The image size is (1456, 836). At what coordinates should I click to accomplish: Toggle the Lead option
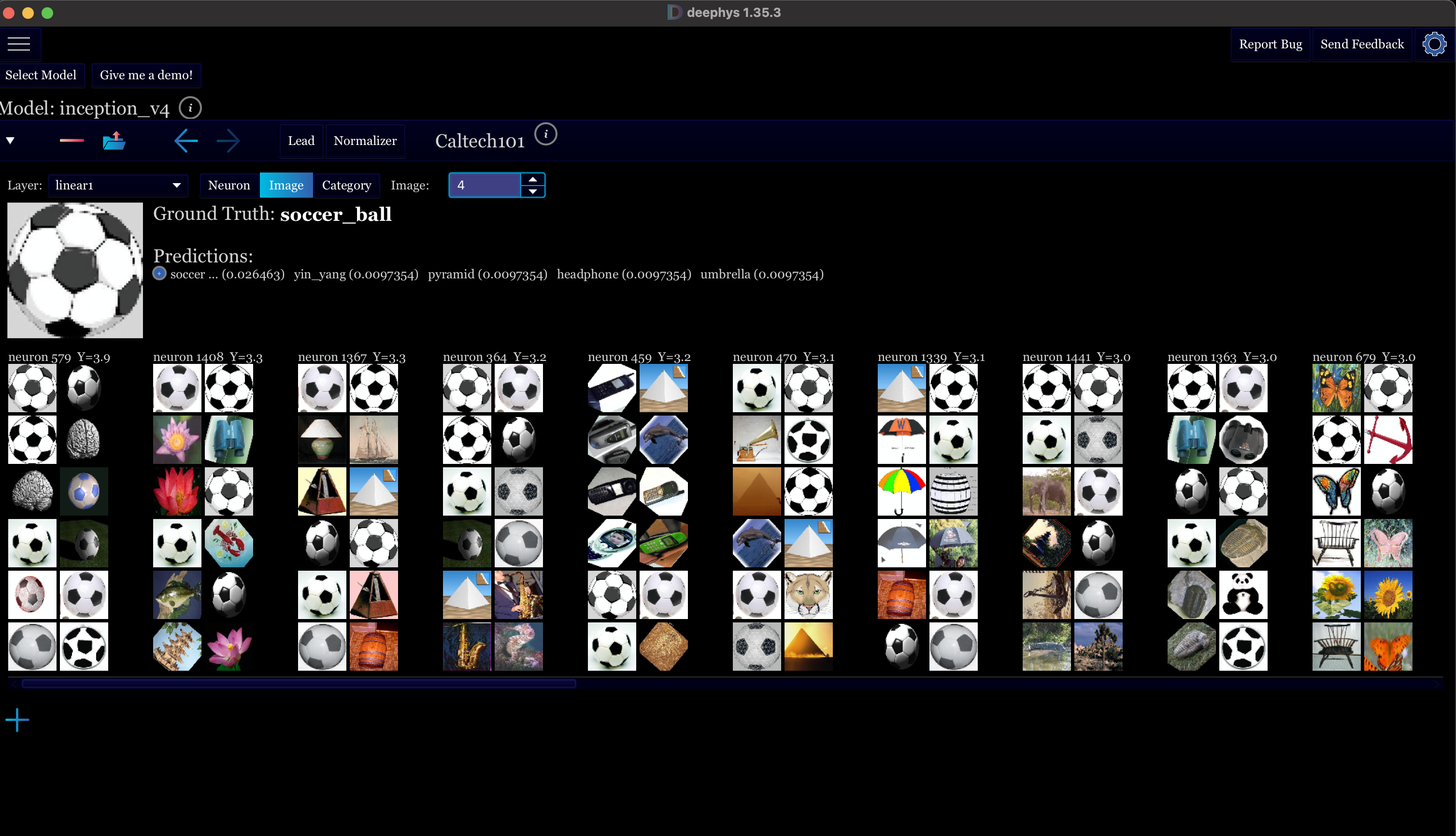point(301,141)
